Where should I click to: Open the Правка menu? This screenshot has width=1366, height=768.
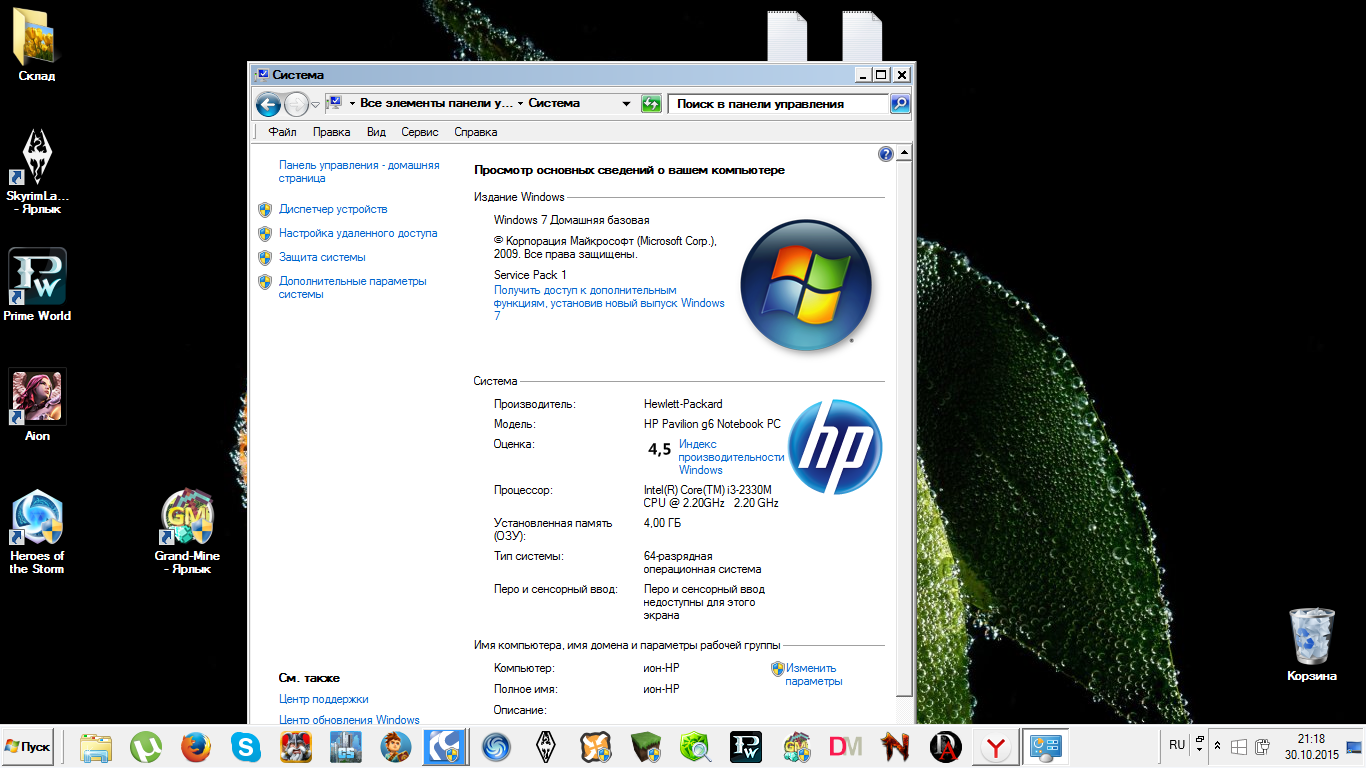point(331,132)
